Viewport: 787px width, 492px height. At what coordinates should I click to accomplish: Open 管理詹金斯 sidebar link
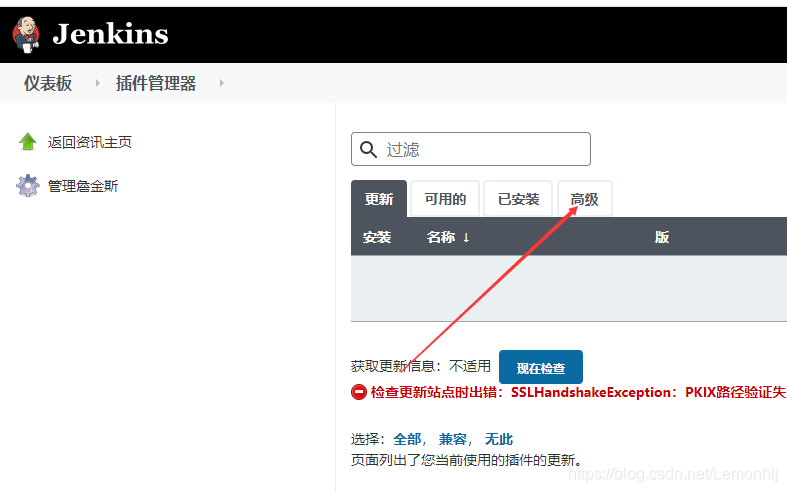[x=83, y=186]
